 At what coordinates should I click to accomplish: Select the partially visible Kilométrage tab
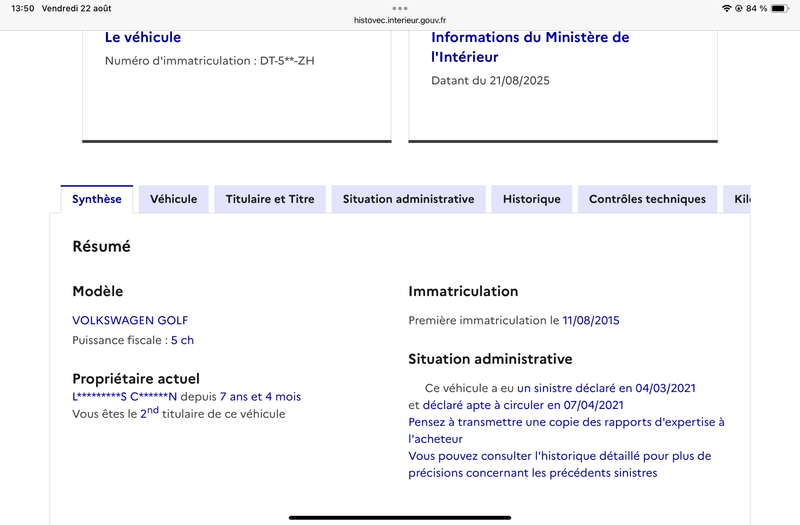(x=740, y=199)
